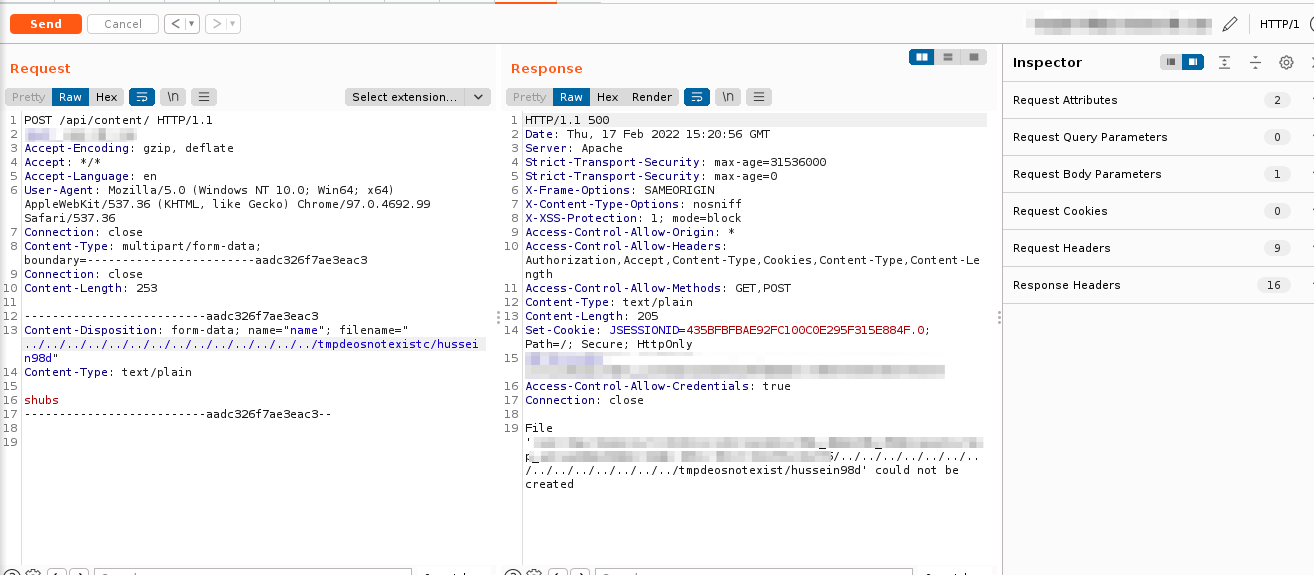Switch Request view to Raw tab

pyautogui.click(x=70, y=97)
